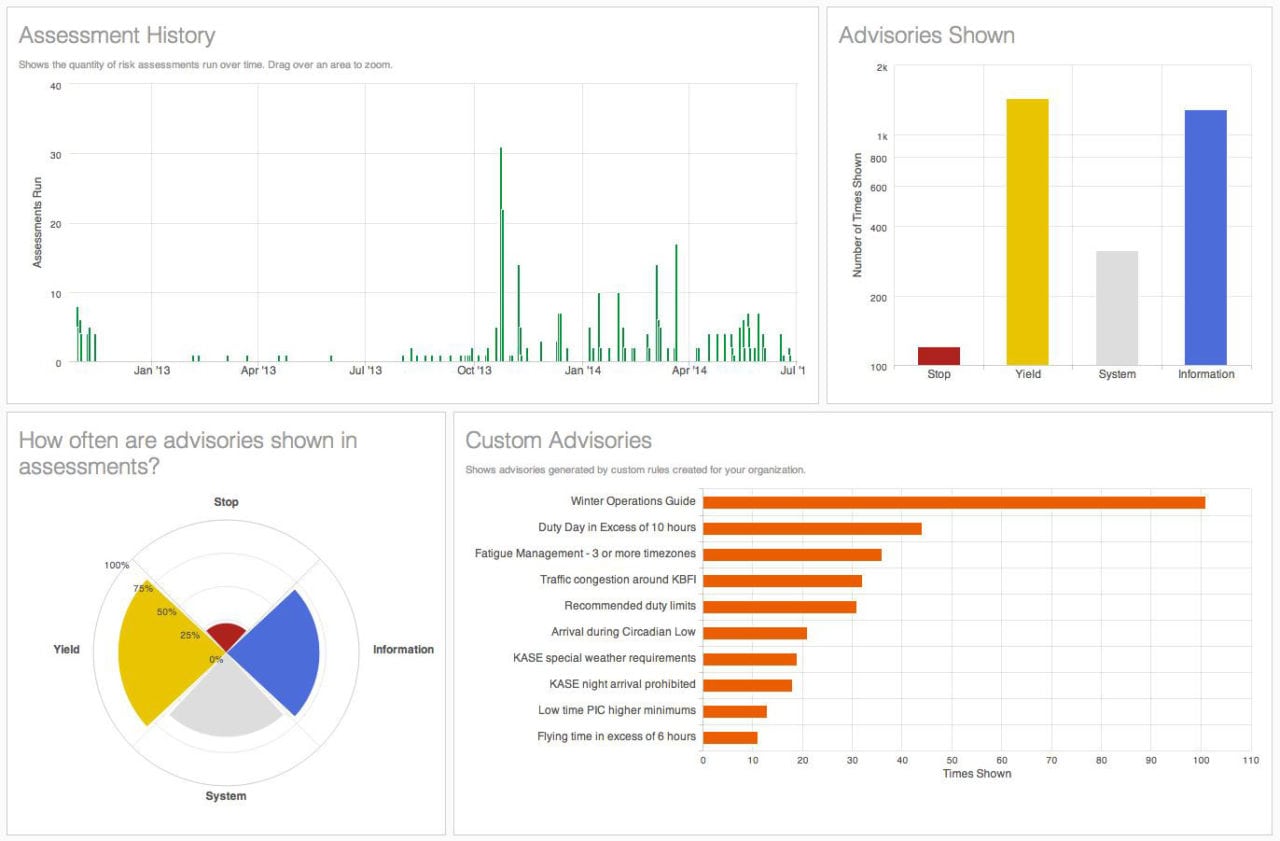Click the 'Traffic congestion around KBFI' label
Viewport: 1280px width, 841px height.
pyautogui.click(x=618, y=579)
